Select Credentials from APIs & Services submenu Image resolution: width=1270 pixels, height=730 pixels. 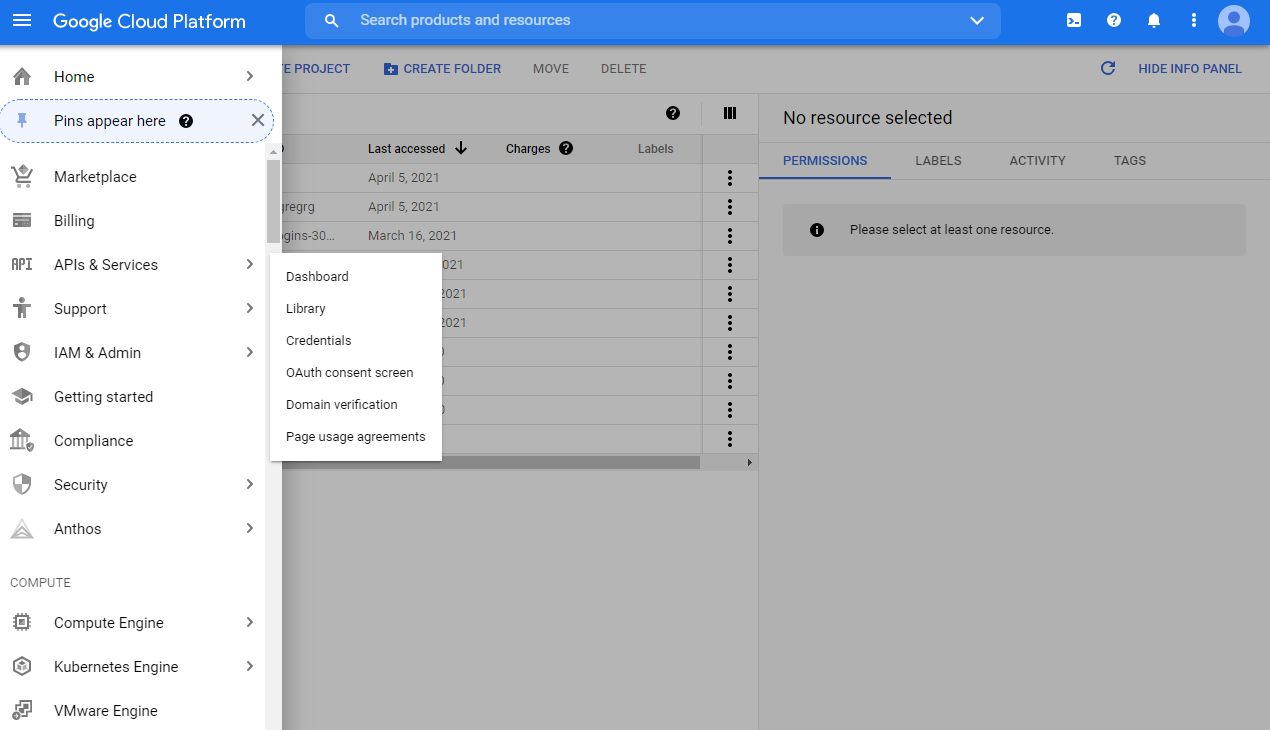click(x=319, y=341)
